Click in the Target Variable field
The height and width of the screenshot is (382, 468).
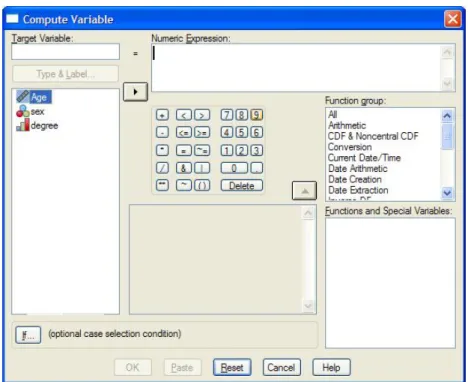[x=65, y=52]
